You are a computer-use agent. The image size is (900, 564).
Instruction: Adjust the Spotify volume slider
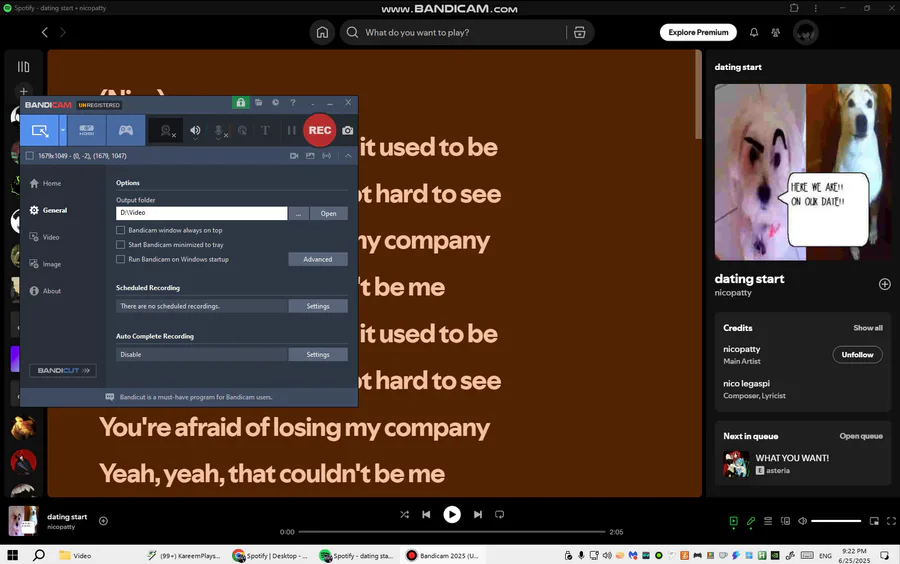tap(836, 521)
